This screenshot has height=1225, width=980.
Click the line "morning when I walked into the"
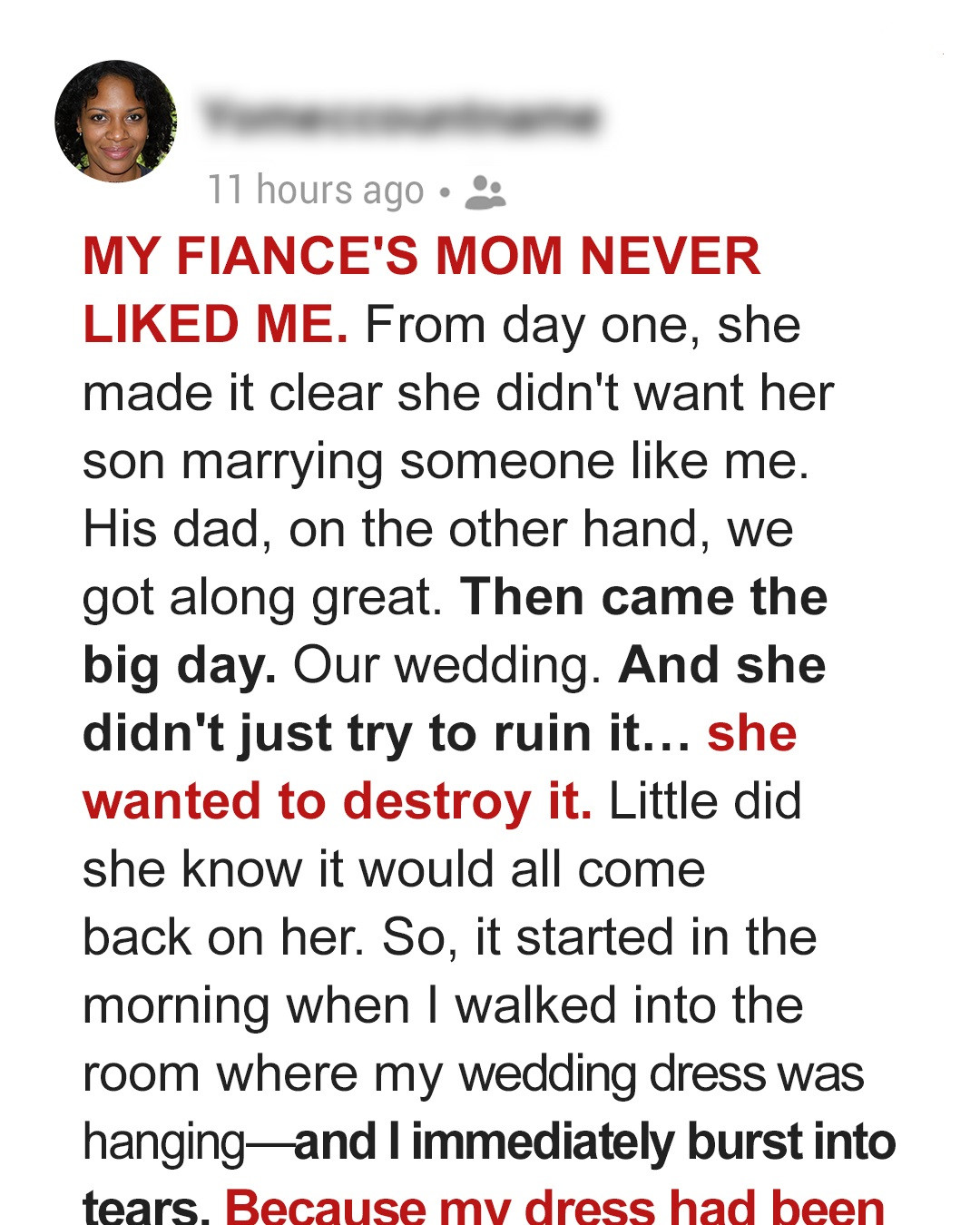443,1005
